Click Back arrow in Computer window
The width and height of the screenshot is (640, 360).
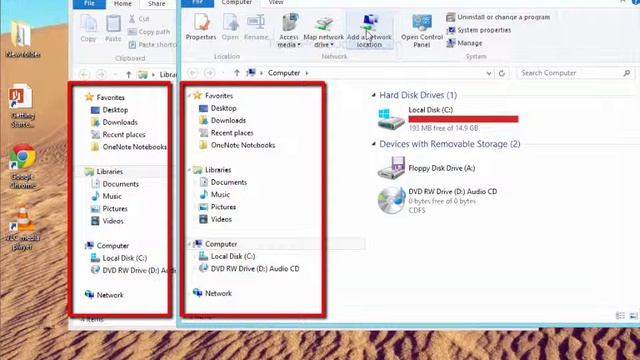pyautogui.click(x=193, y=73)
